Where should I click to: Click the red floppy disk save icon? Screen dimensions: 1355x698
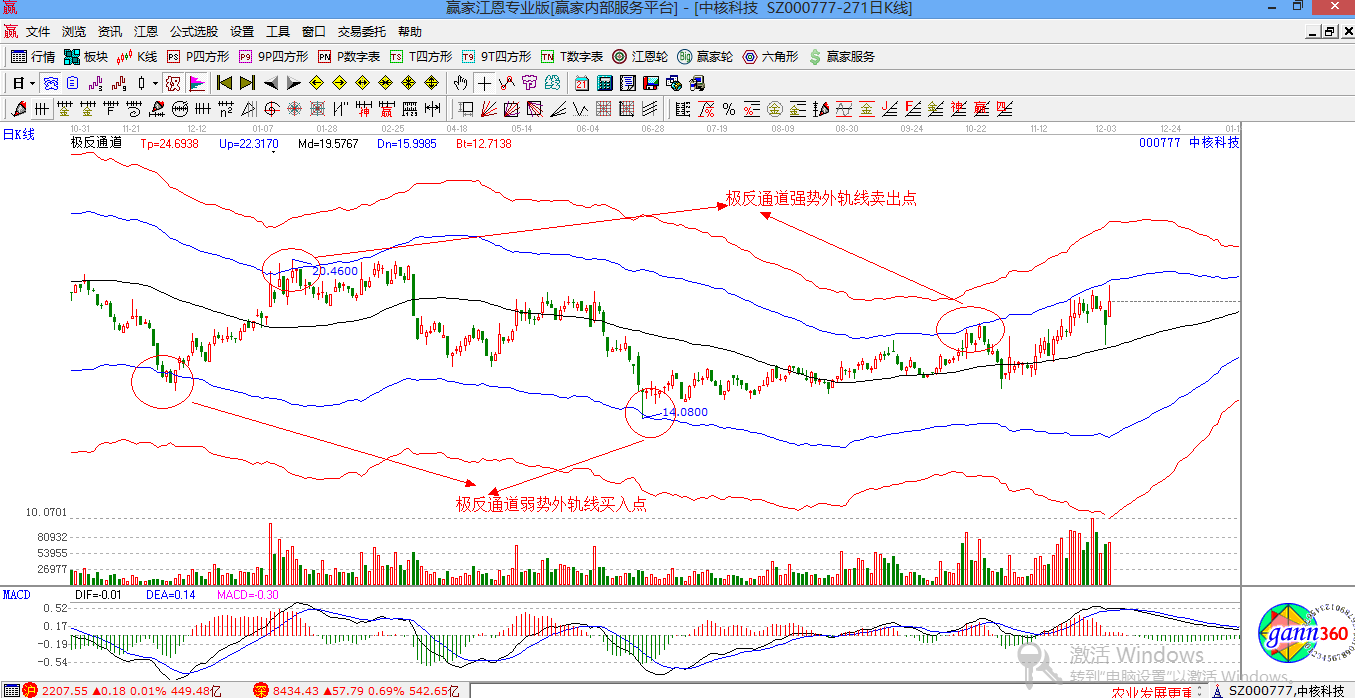click(651, 83)
